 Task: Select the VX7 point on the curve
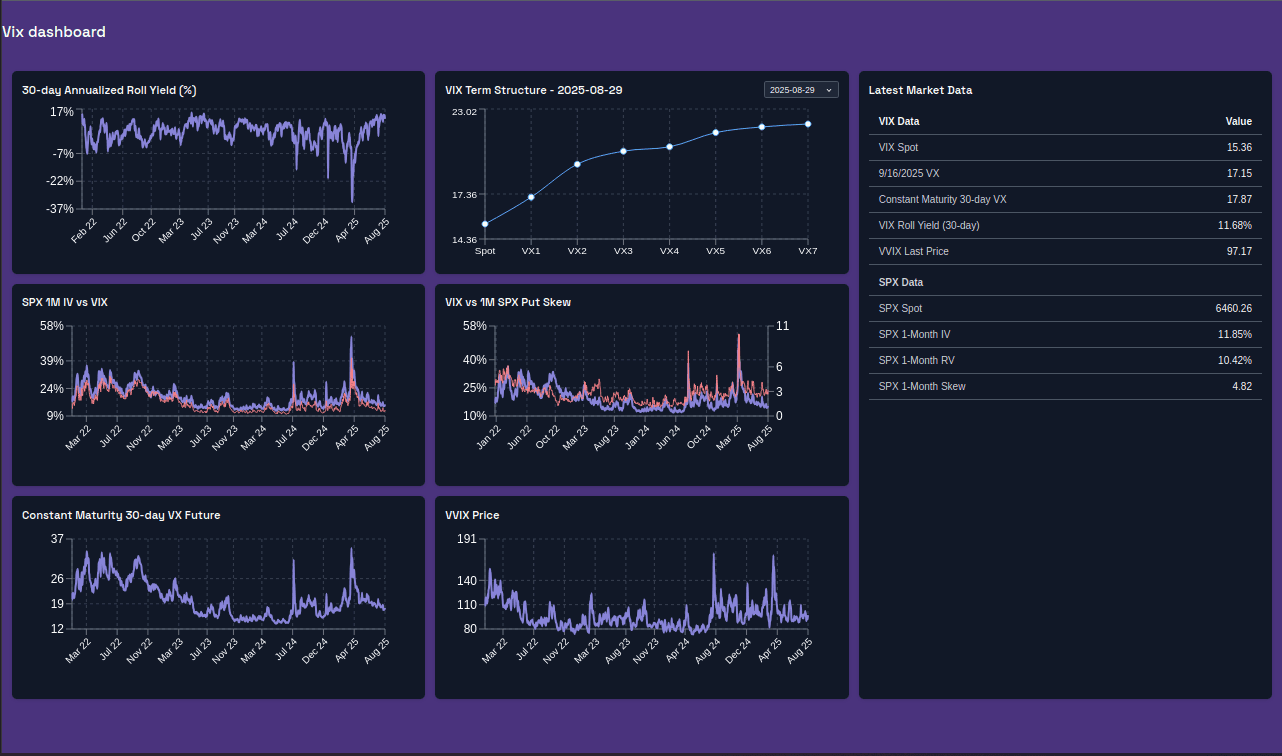tap(807, 124)
